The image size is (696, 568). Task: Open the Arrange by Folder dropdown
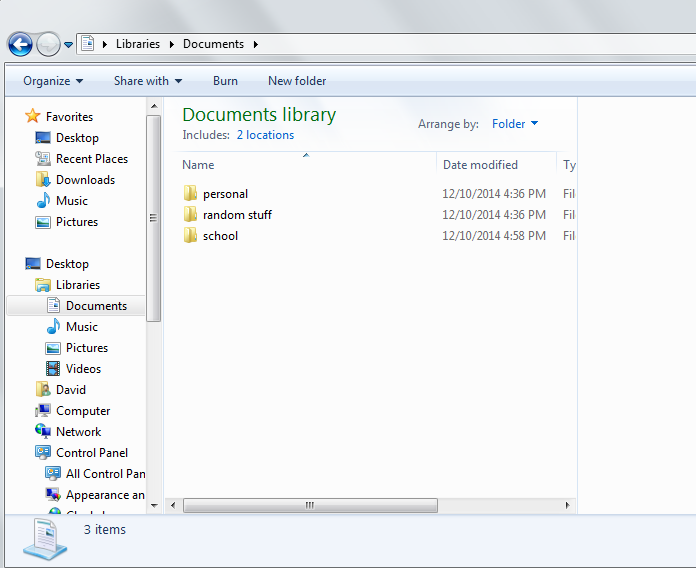pos(514,124)
